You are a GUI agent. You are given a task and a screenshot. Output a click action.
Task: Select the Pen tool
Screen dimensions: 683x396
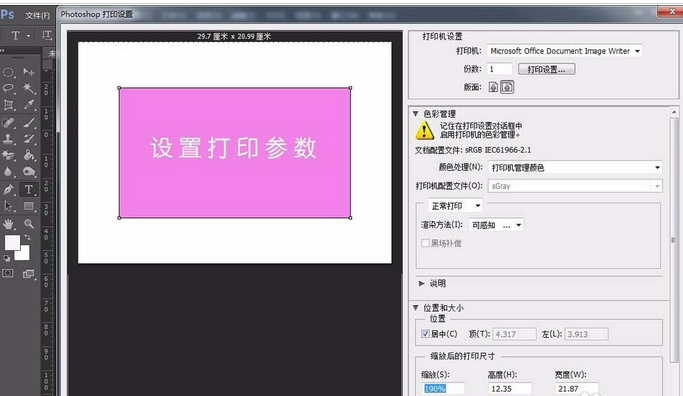point(8,190)
